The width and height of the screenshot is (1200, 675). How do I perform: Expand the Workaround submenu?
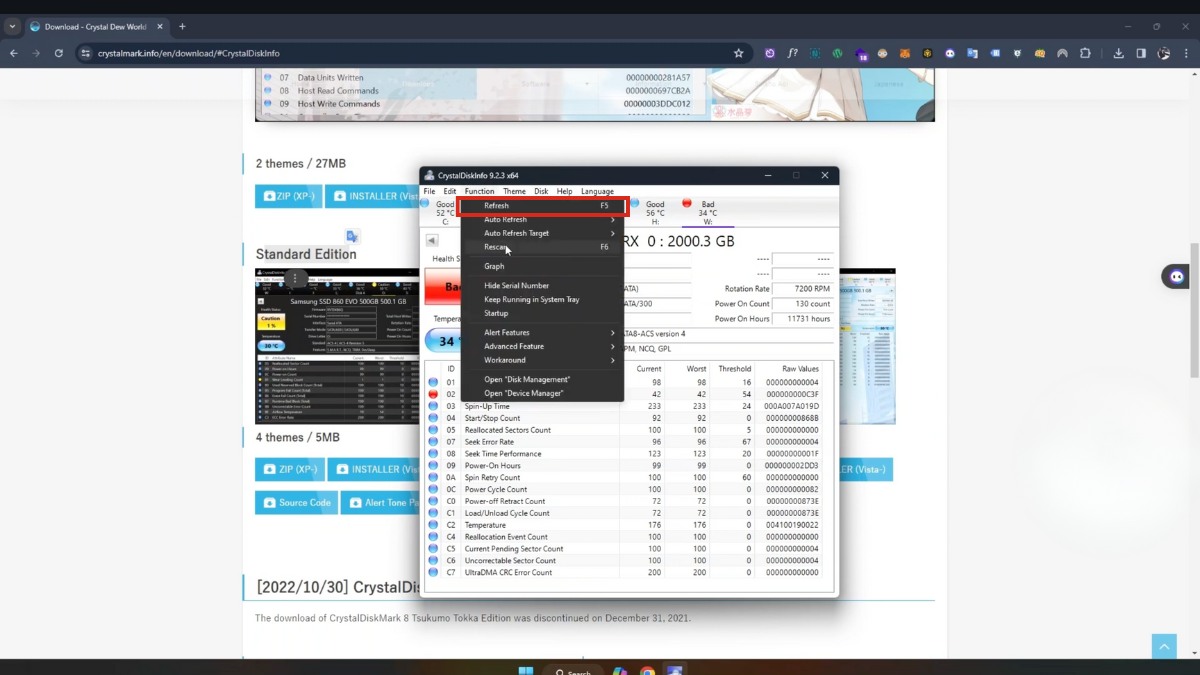click(x=542, y=360)
